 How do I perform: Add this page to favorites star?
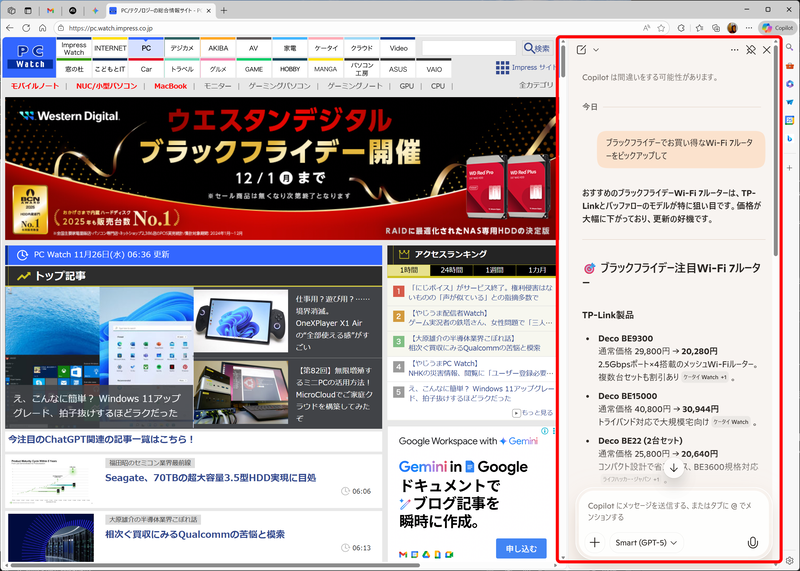[661, 28]
